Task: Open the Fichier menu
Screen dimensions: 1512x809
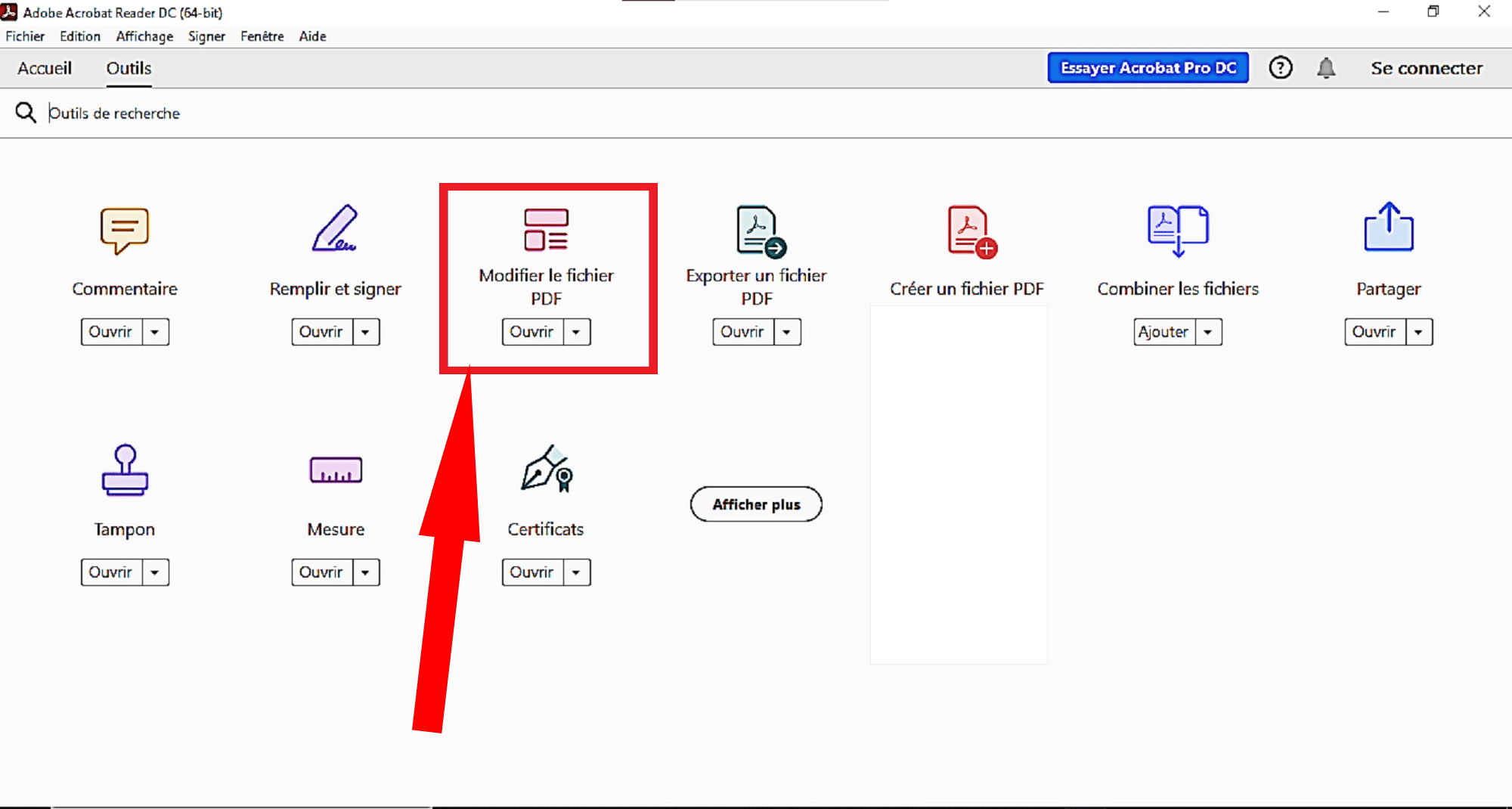Action: pos(25,36)
